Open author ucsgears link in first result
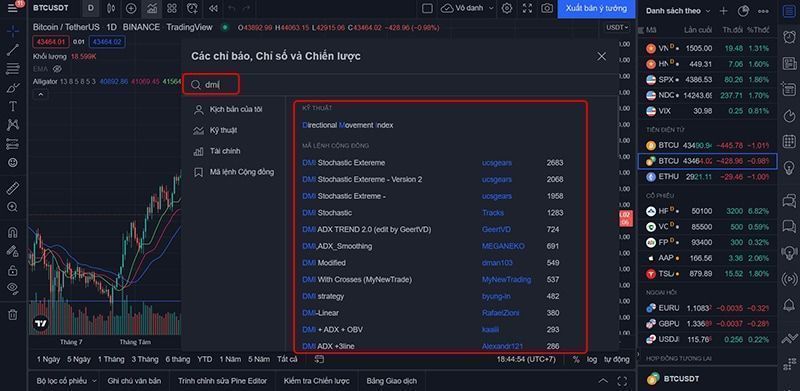Viewport: 800px width, 391px height. [x=497, y=163]
